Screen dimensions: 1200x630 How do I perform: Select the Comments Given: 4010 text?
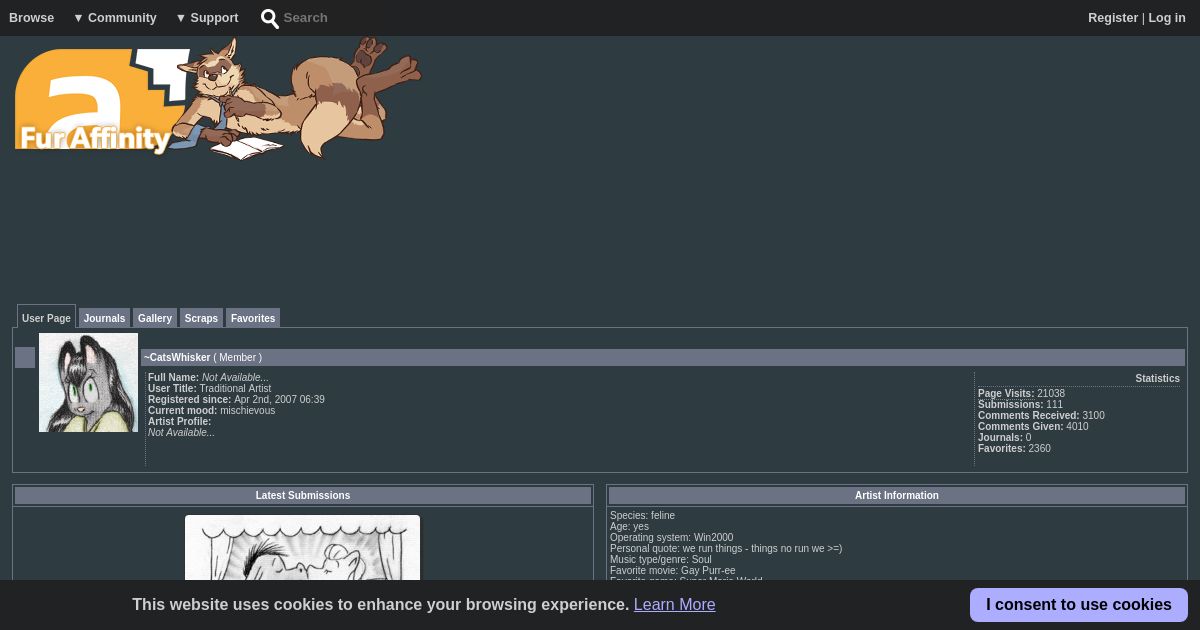click(1033, 426)
